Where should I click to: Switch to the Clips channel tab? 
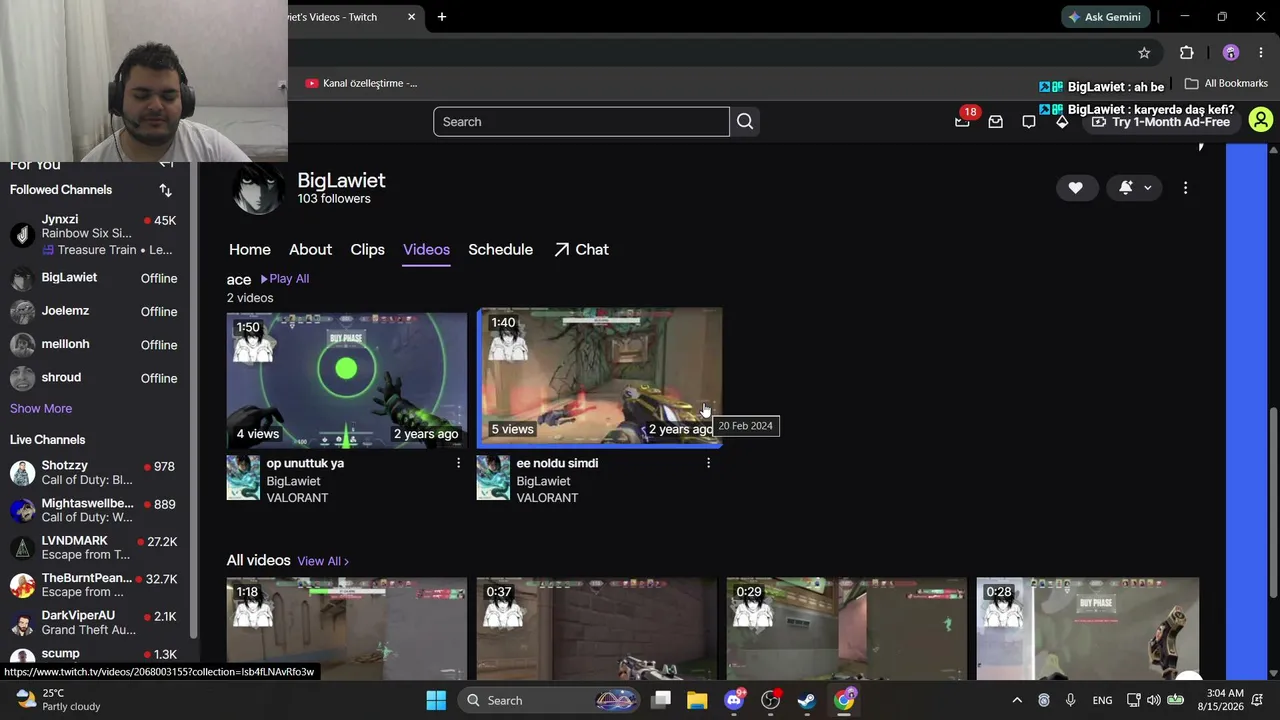coord(368,249)
